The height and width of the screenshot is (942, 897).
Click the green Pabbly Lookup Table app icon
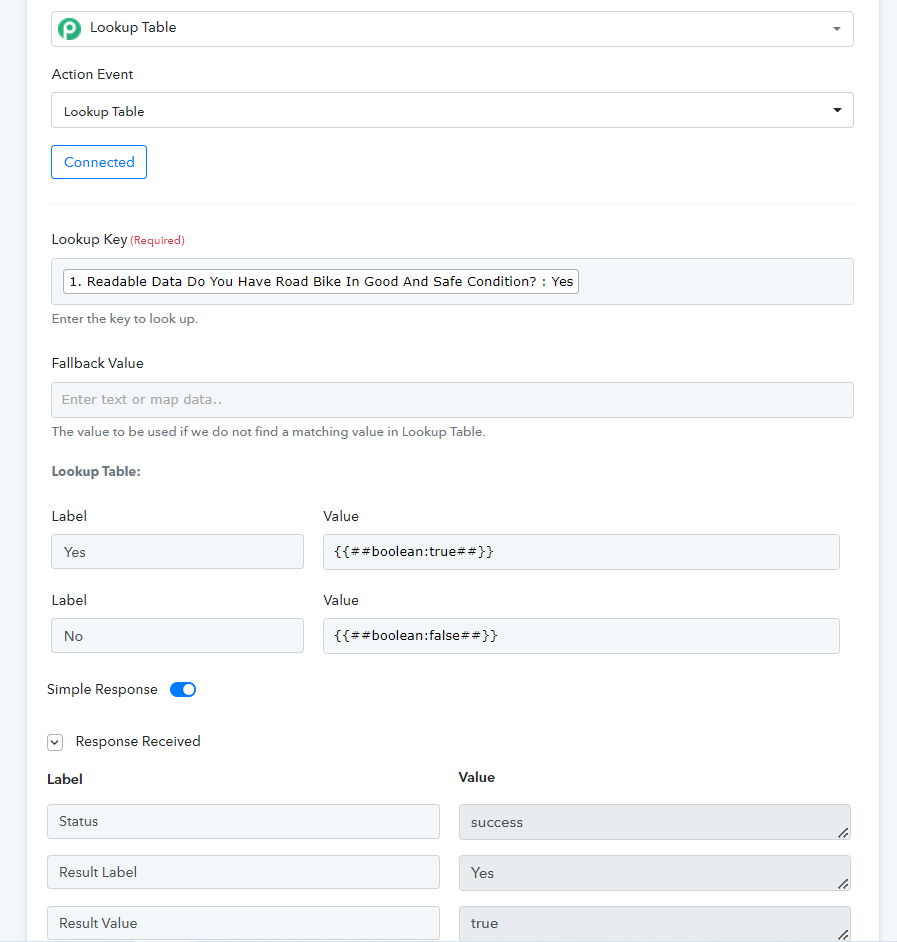point(70,28)
